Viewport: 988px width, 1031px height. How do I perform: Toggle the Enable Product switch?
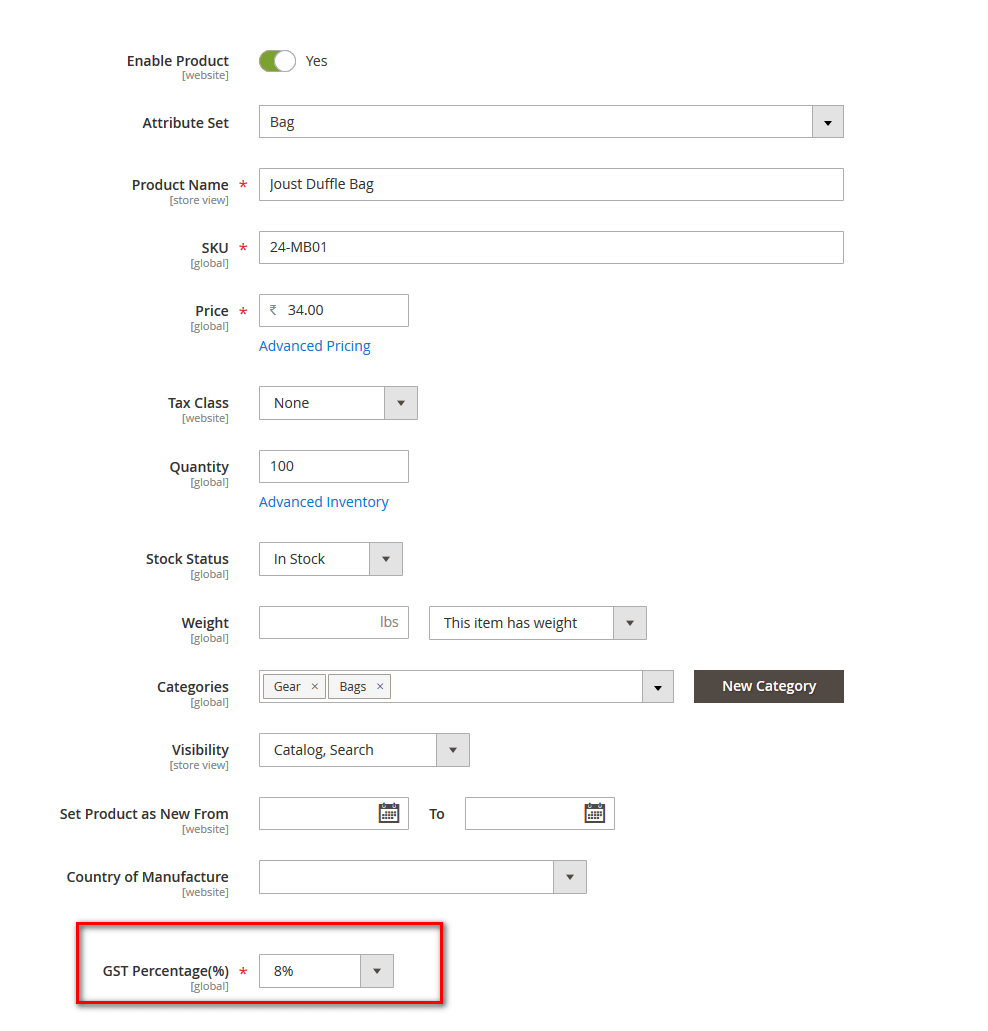click(277, 61)
